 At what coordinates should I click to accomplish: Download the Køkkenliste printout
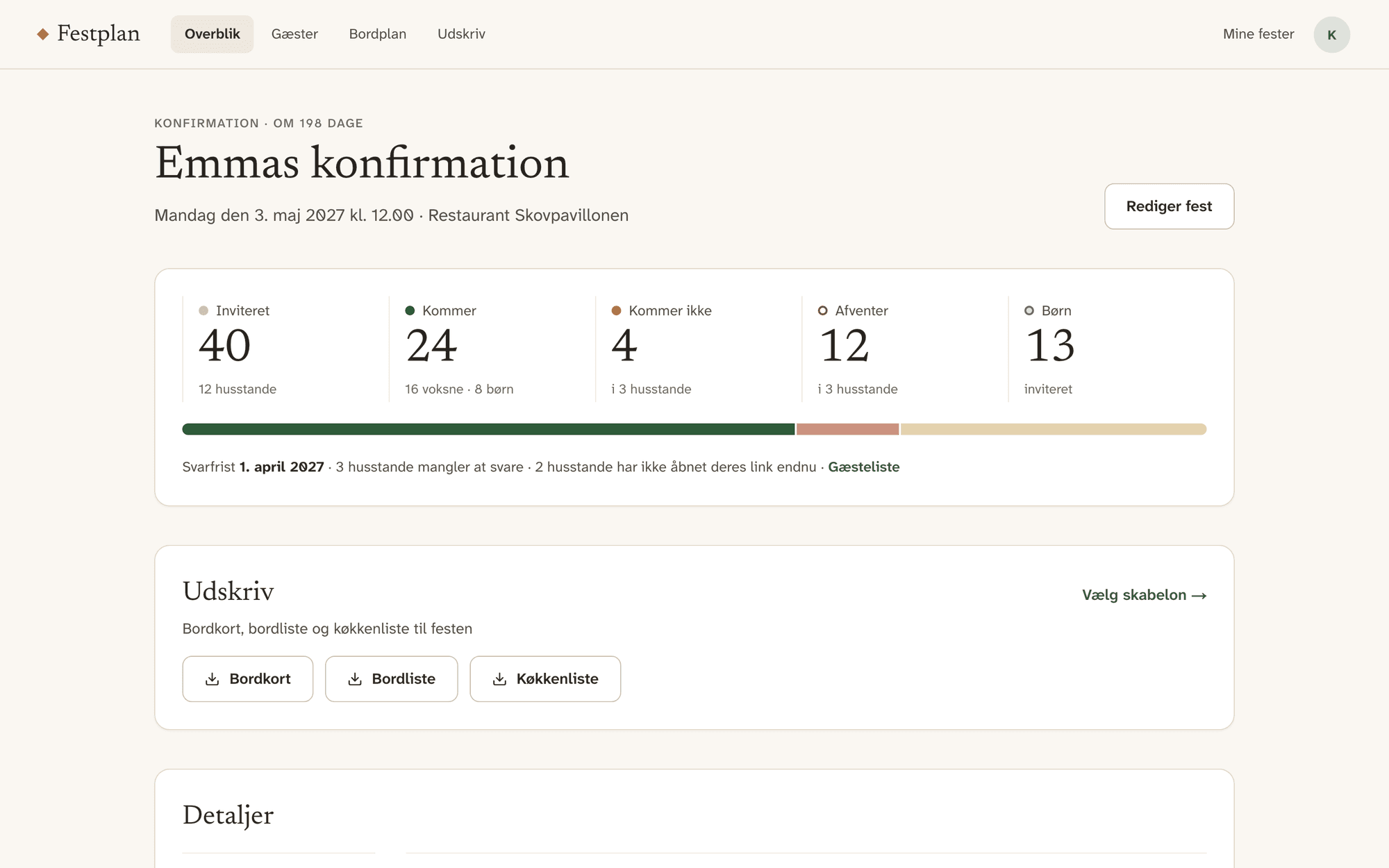coord(545,679)
